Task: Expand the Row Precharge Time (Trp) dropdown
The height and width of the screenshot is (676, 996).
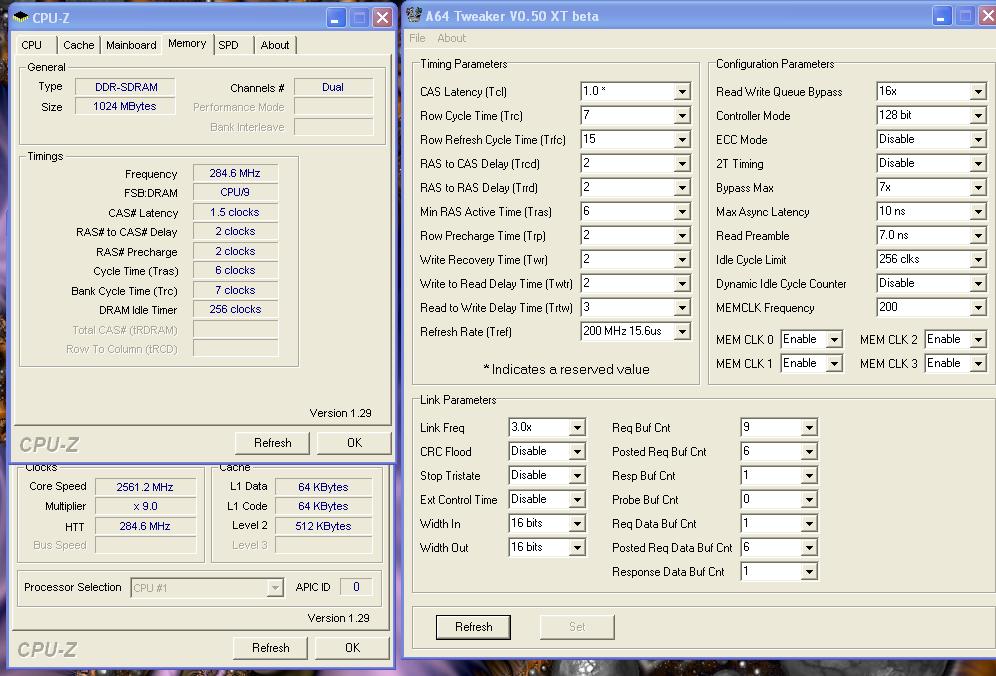Action: (682, 236)
